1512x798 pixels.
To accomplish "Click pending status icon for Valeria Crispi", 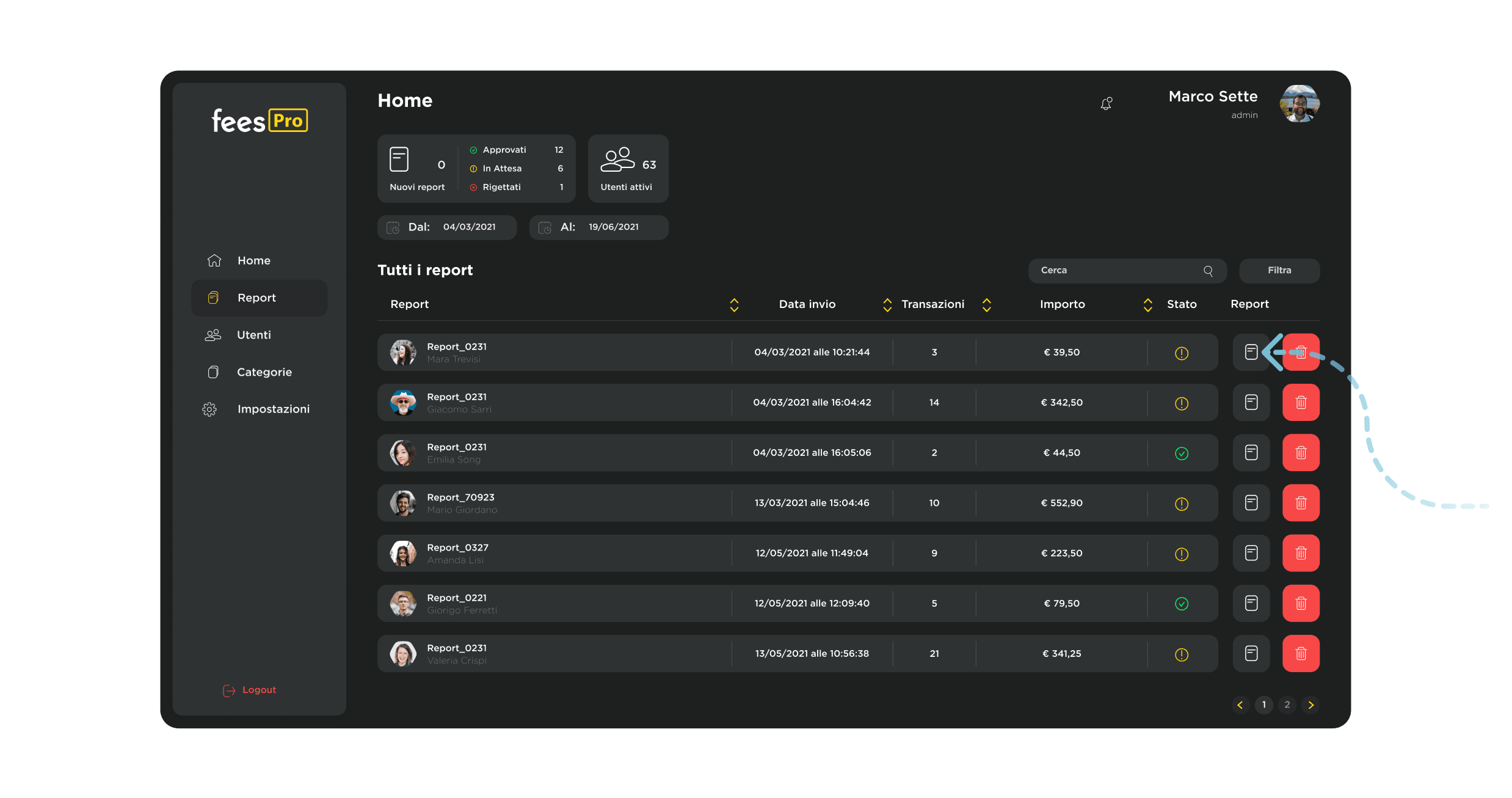I will tap(1182, 655).
